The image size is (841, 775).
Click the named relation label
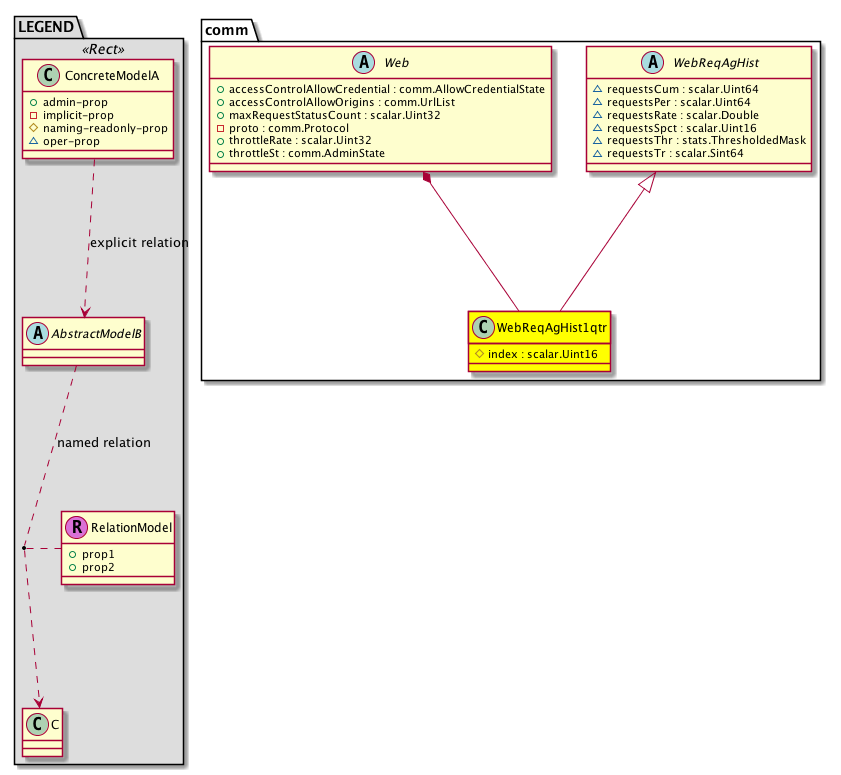coord(104,442)
